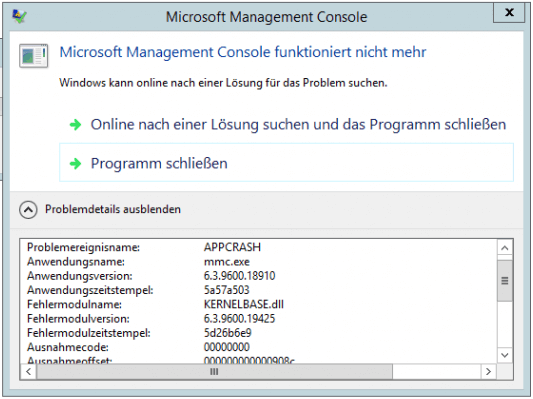This screenshot has width=533, height=399.
Task: Click the Problemereignisname label
Action: click(x=83, y=247)
